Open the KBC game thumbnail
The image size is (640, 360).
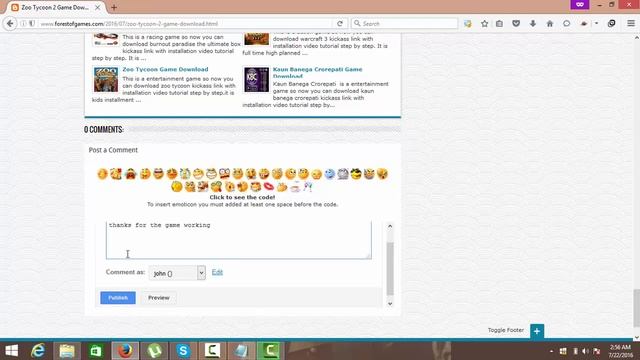tap(256, 80)
